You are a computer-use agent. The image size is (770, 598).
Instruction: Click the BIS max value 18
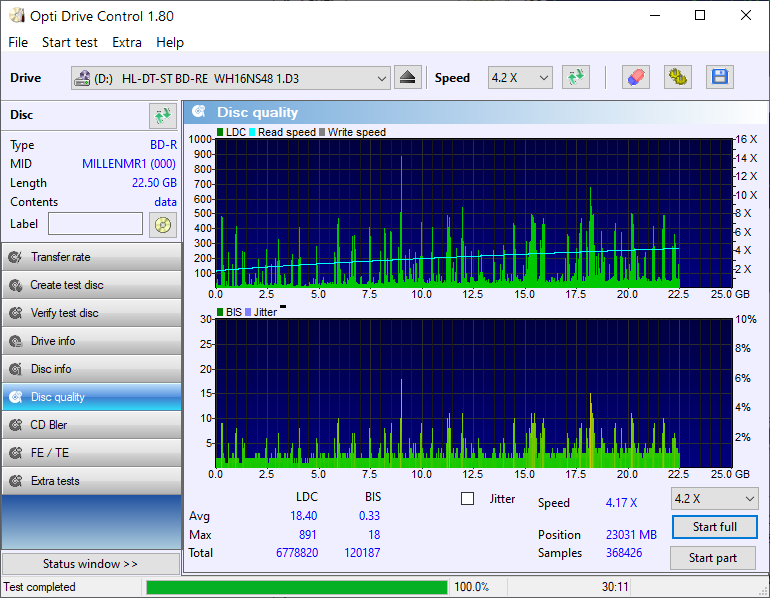pos(374,535)
